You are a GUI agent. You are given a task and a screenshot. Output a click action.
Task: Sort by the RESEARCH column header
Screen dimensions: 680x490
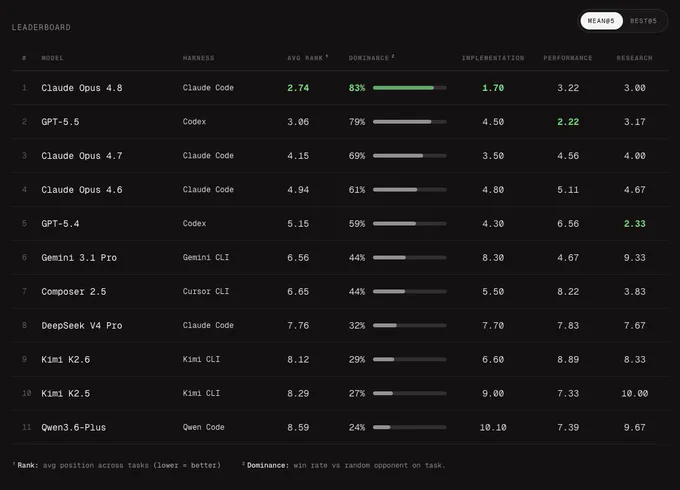(x=634, y=58)
